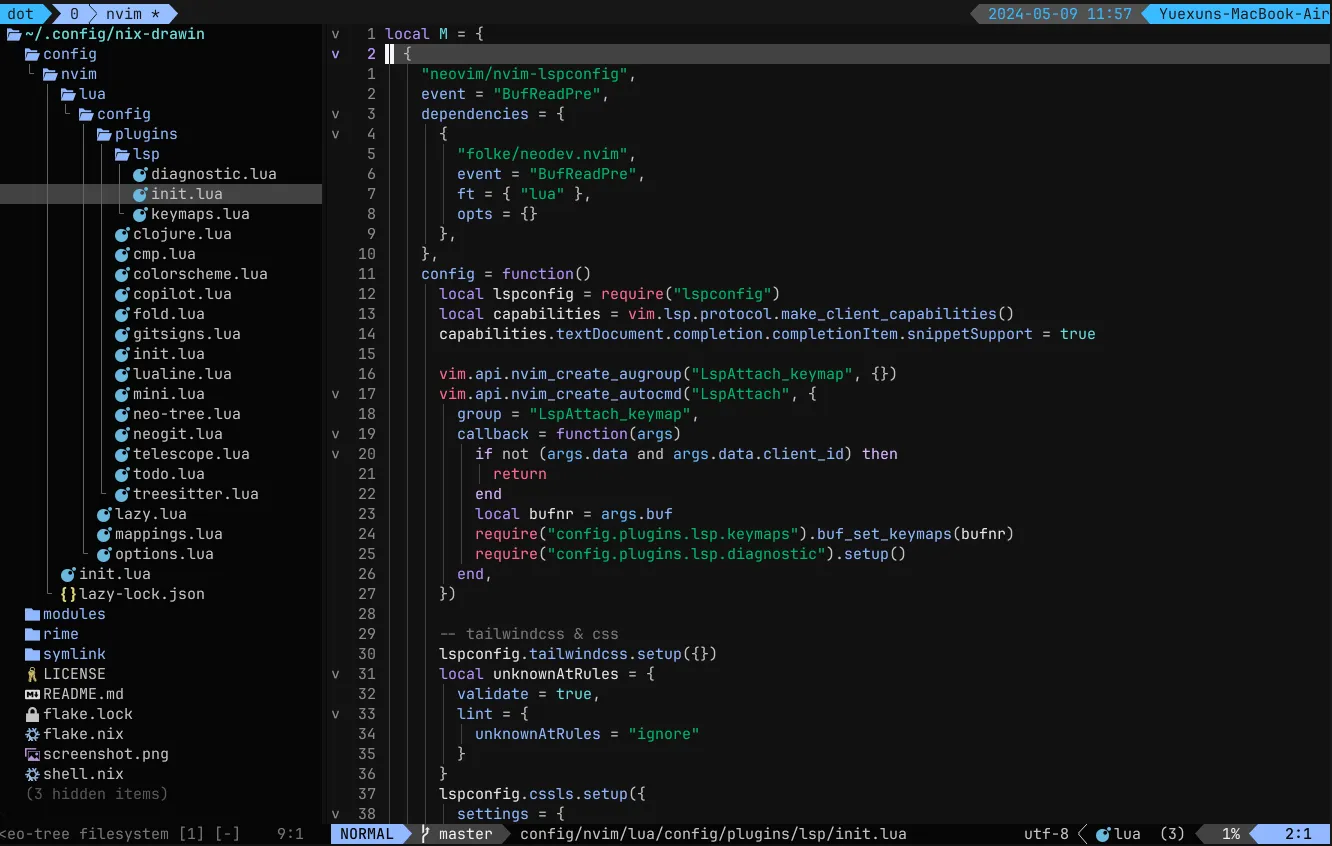Toggle the fold on line 19 callback function
The image size is (1332, 846).
pyautogui.click(x=335, y=433)
